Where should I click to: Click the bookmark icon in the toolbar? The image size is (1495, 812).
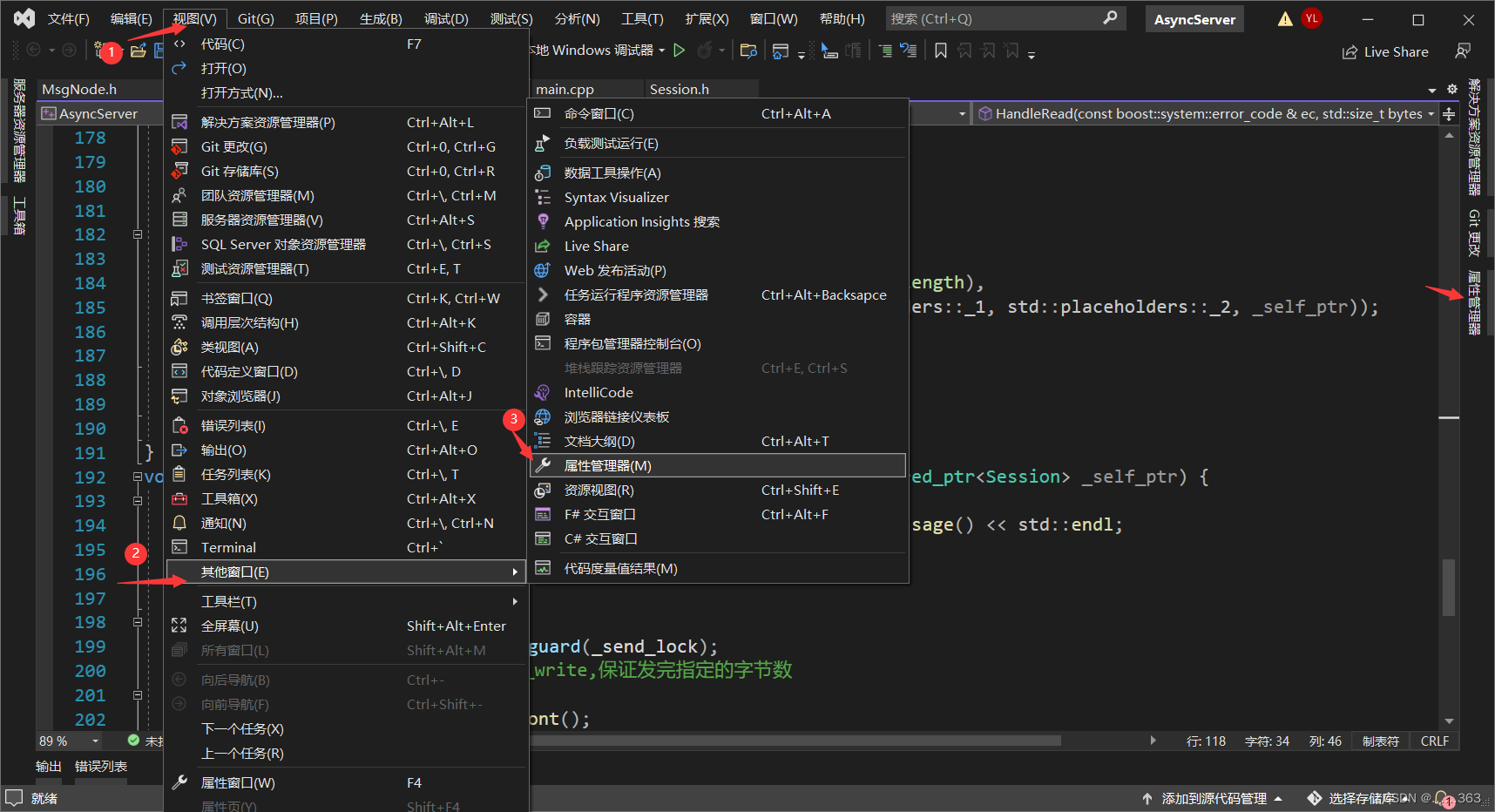coord(941,51)
